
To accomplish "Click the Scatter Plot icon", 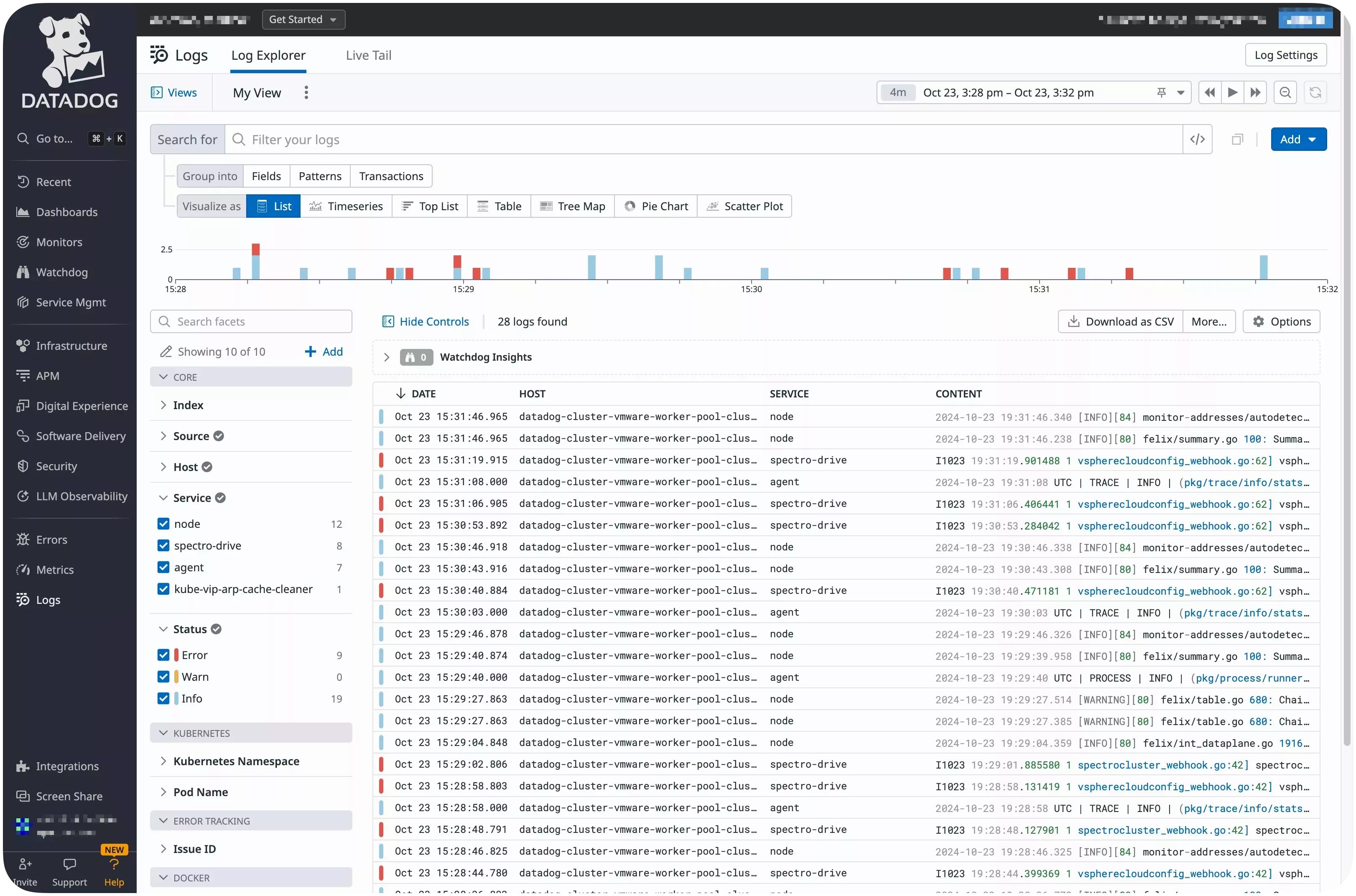I will (x=711, y=206).
